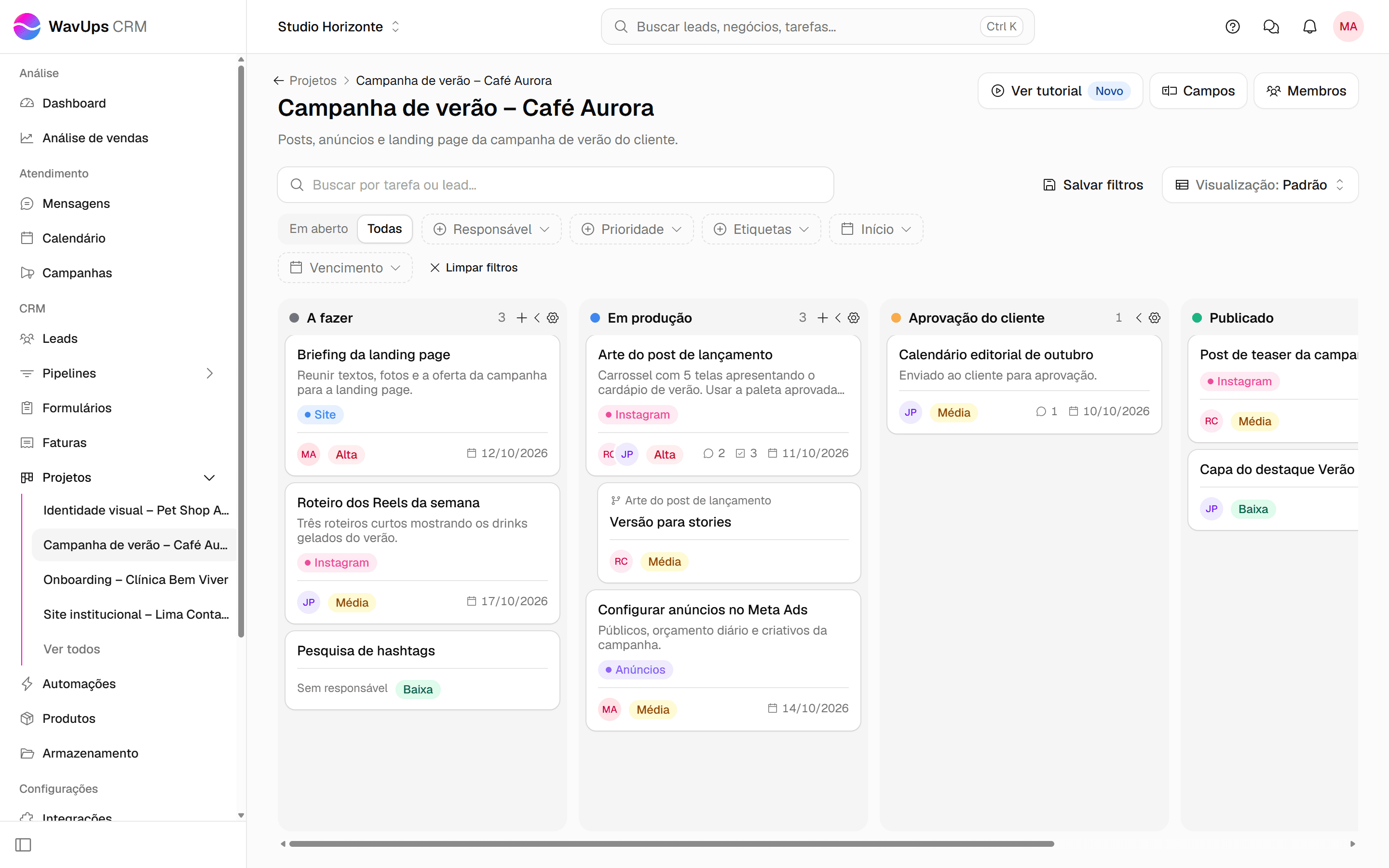Add a card to A fazer column
1389x868 pixels.
click(x=521, y=318)
